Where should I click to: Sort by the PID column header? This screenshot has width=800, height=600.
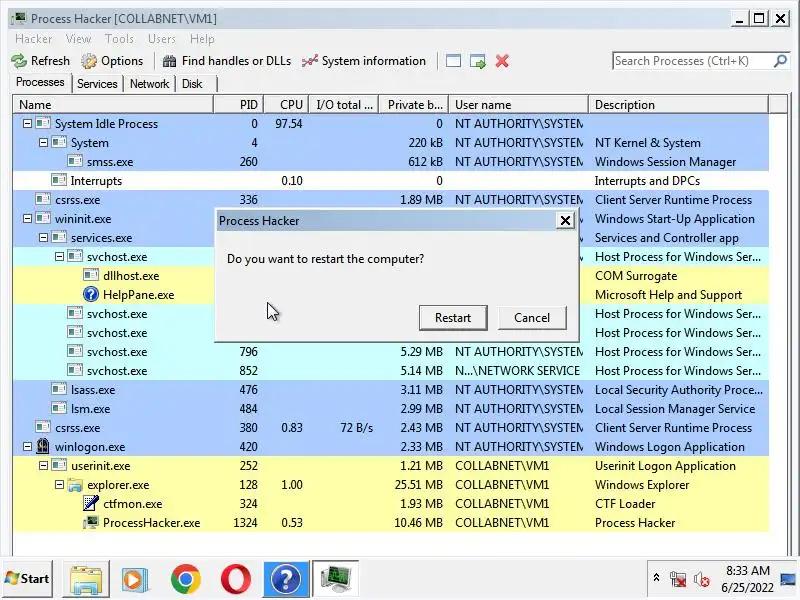click(239, 105)
